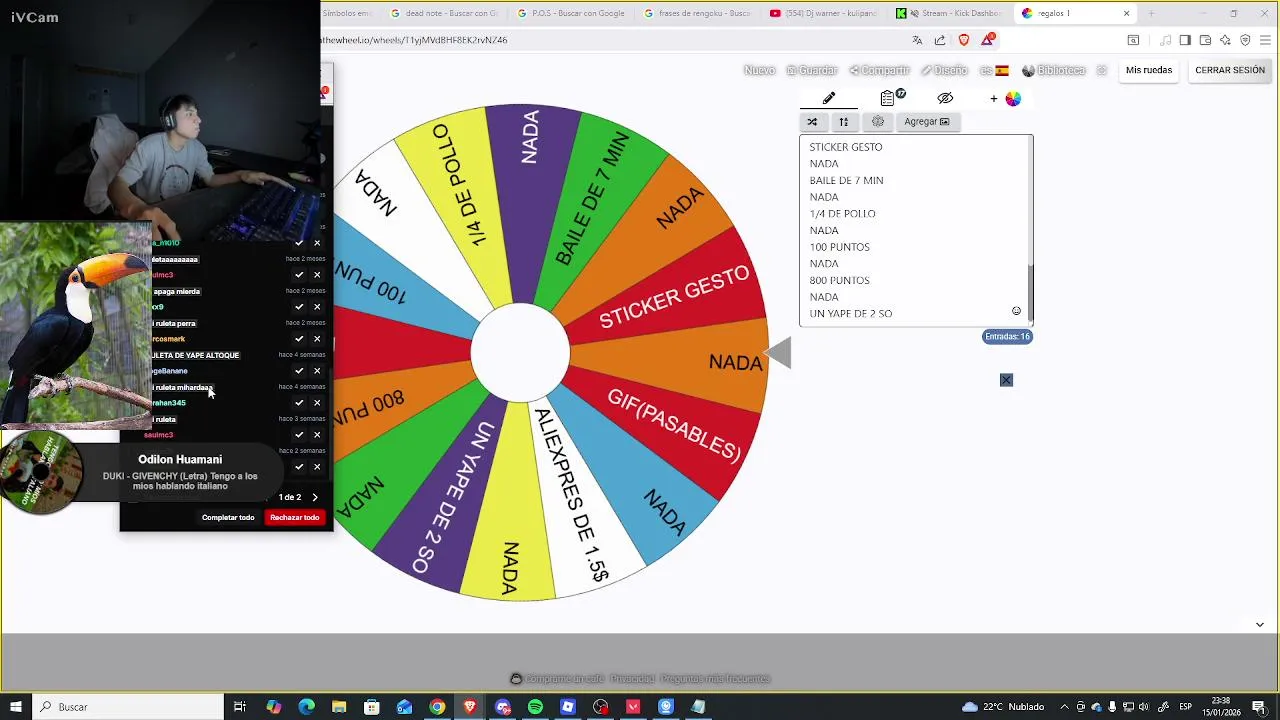This screenshot has height=720, width=1280.
Task: Save wheel with Guardar
Action: click(811, 70)
